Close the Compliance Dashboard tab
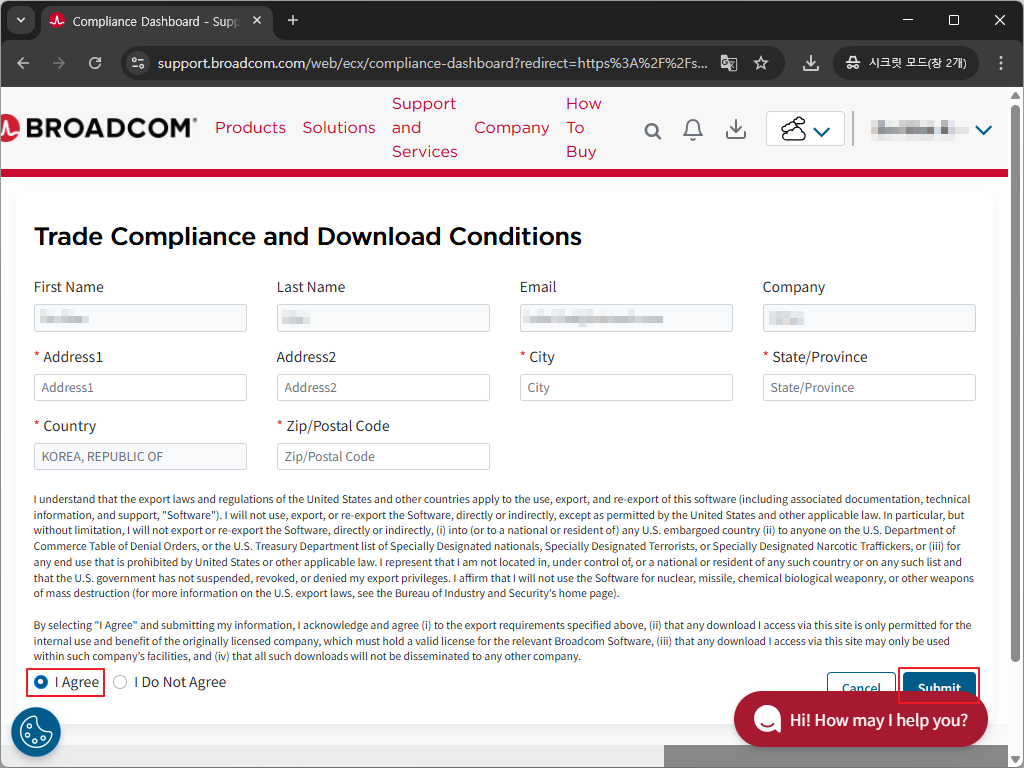Screen dimensions: 1024x768 tap(257, 20)
